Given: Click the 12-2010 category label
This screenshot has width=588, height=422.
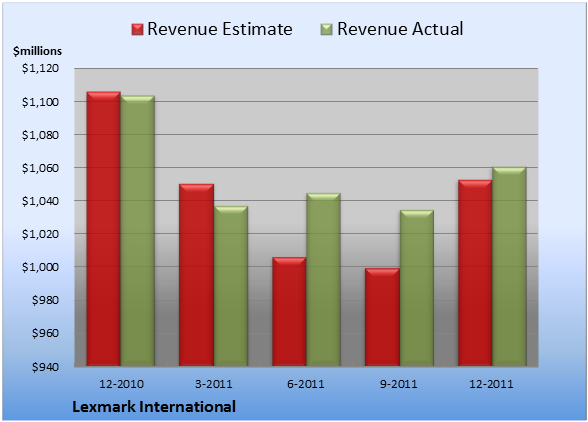Looking at the screenshot, I should 121,384.
